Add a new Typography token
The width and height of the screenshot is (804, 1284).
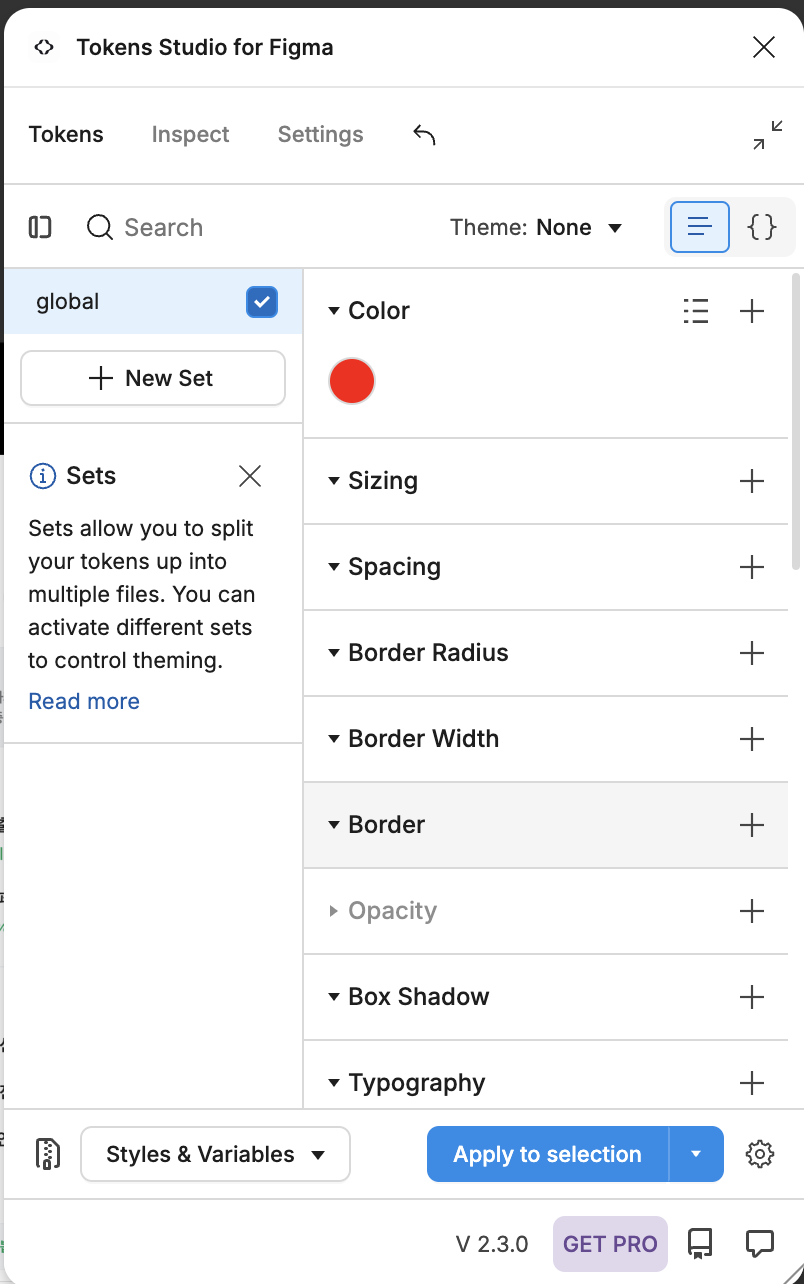coord(751,1083)
